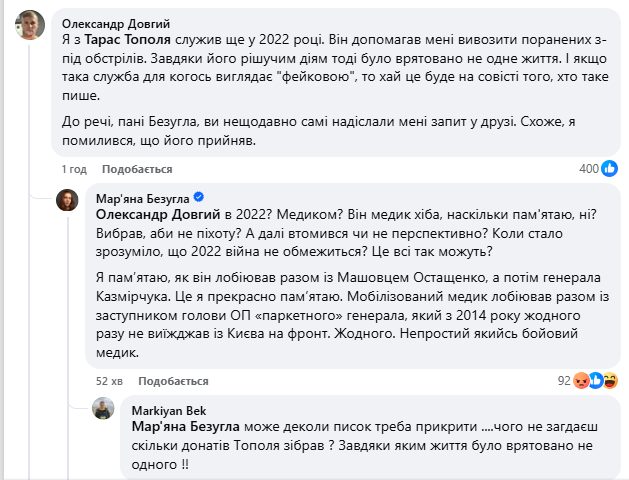
Task: Click the angry reaction emoji beside 92
Action: (x=580, y=380)
